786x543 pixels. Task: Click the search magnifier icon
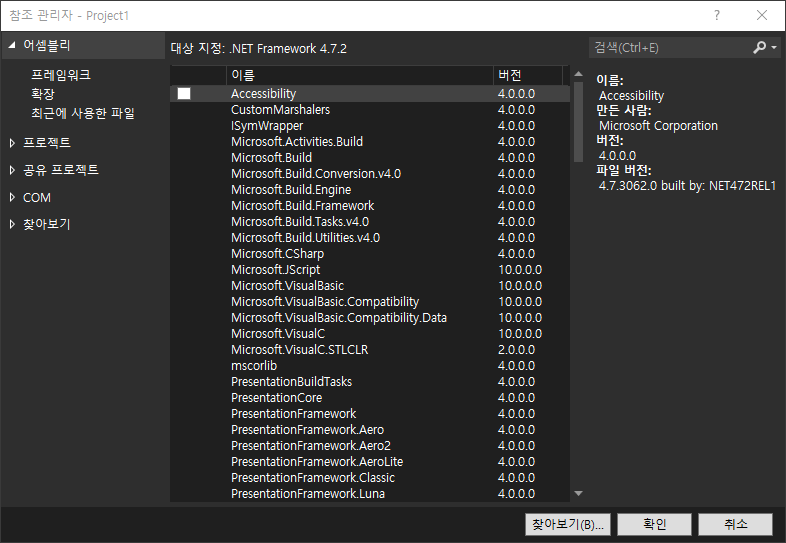click(x=759, y=48)
